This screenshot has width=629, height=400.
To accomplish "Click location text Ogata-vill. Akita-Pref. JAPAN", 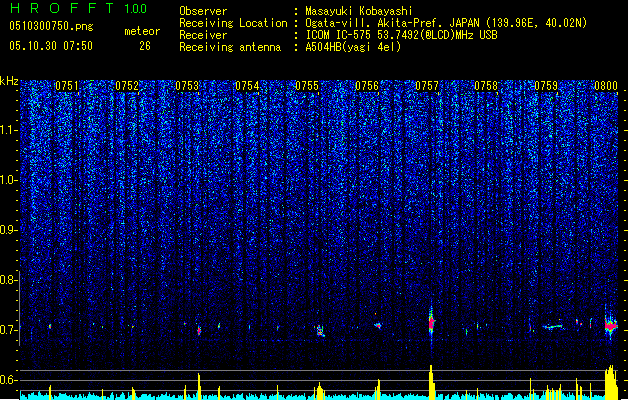I will point(392,23).
